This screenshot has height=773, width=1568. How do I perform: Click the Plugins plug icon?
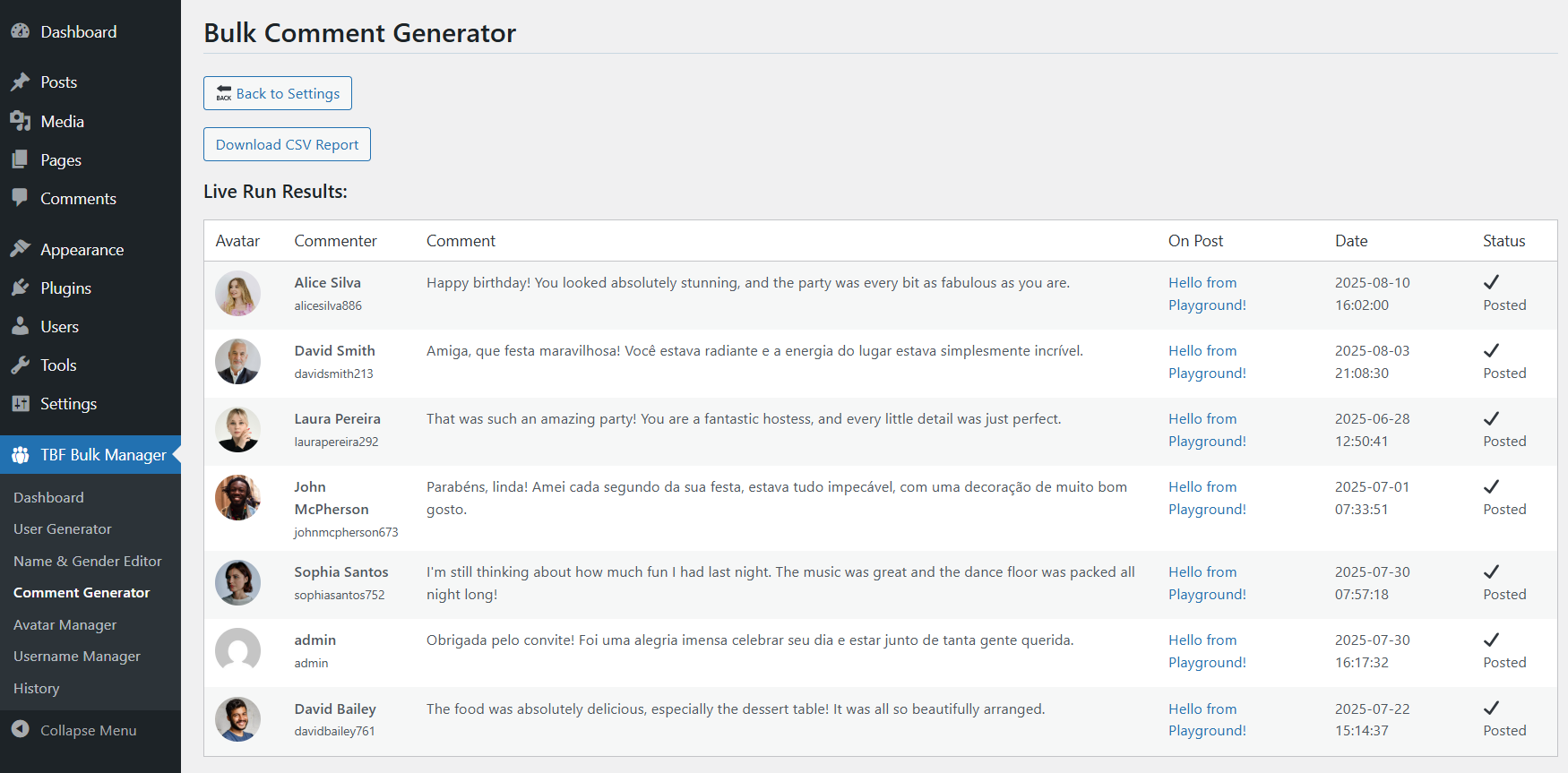tap(20, 288)
